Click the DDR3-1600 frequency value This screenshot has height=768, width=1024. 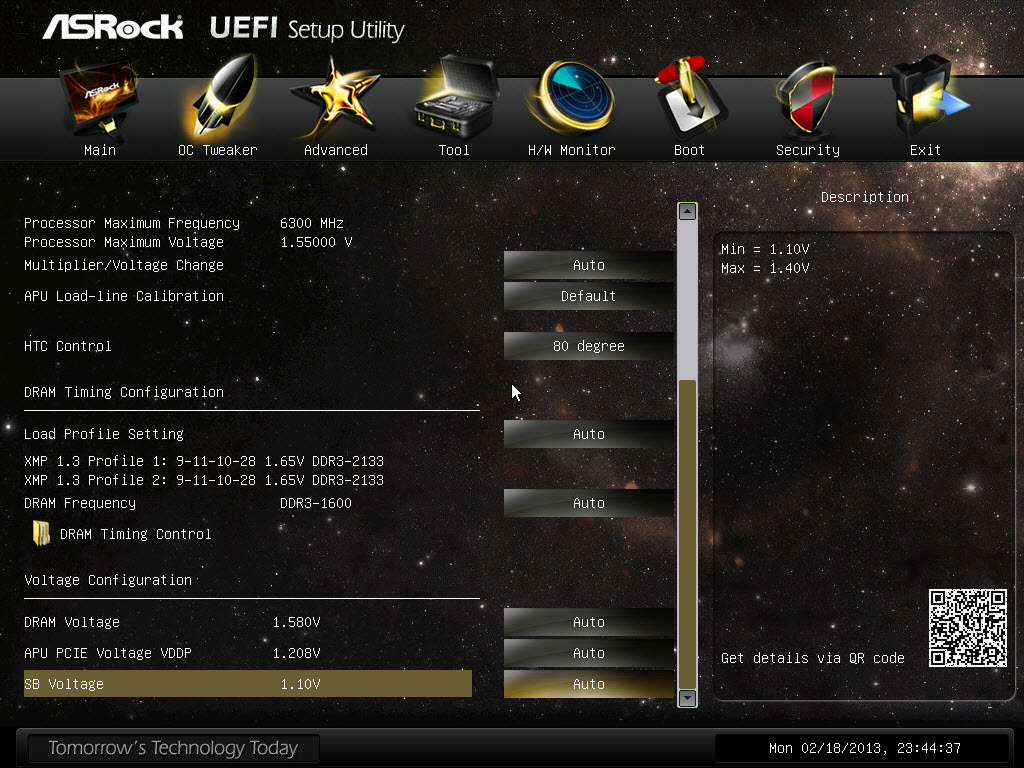pyautogui.click(x=315, y=504)
